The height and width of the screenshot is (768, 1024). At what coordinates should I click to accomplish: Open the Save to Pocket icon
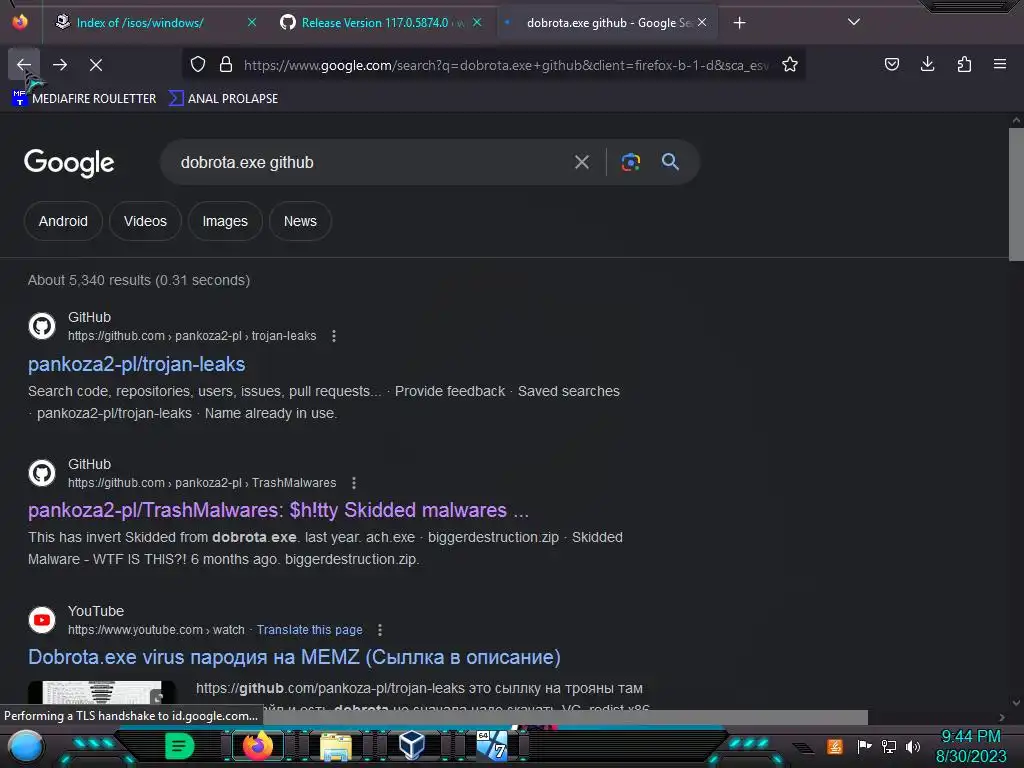click(891, 64)
